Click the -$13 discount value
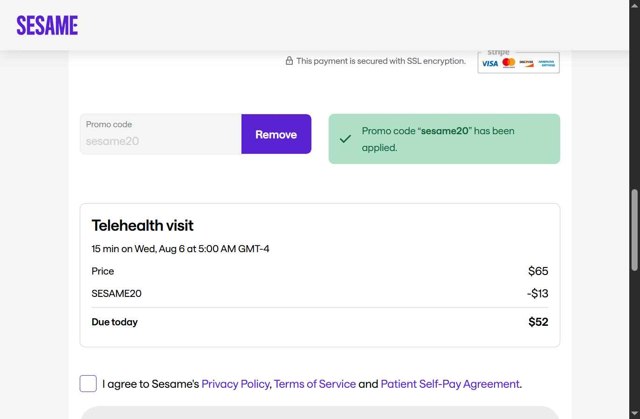640x419 pixels. 538,293
